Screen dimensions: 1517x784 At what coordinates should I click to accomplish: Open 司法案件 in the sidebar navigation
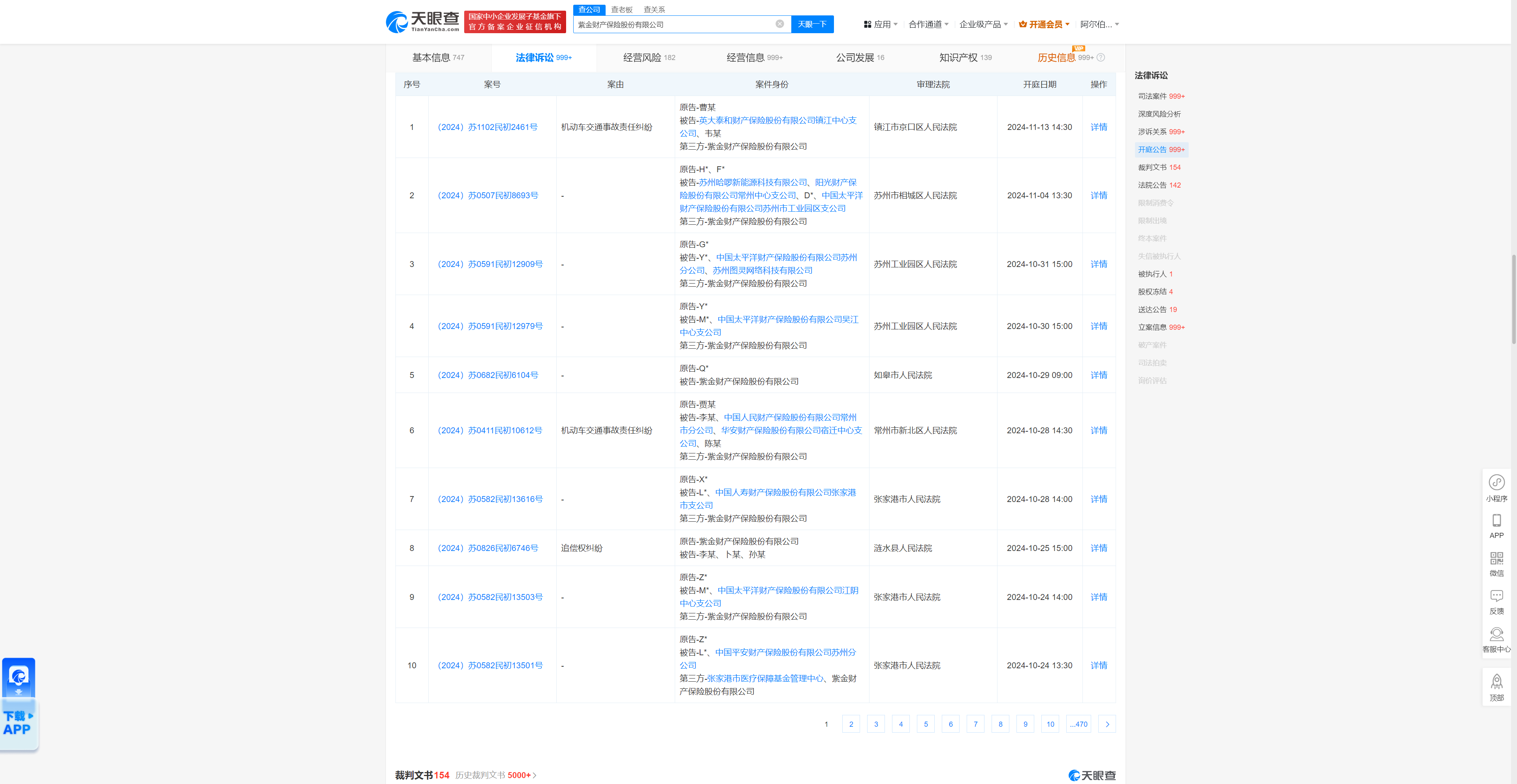pyautogui.click(x=1161, y=96)
